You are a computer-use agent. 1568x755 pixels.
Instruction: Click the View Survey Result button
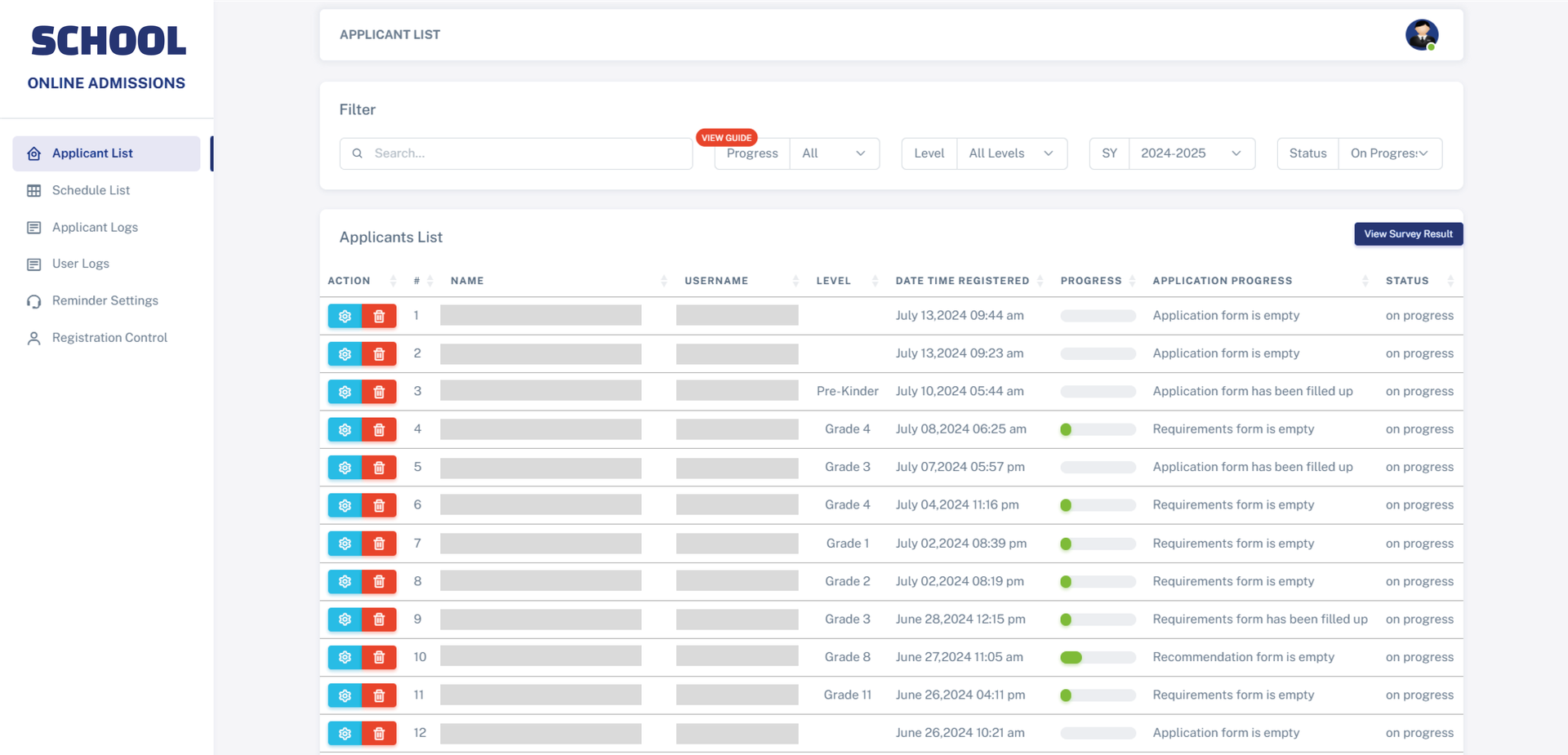[1408, 234]
